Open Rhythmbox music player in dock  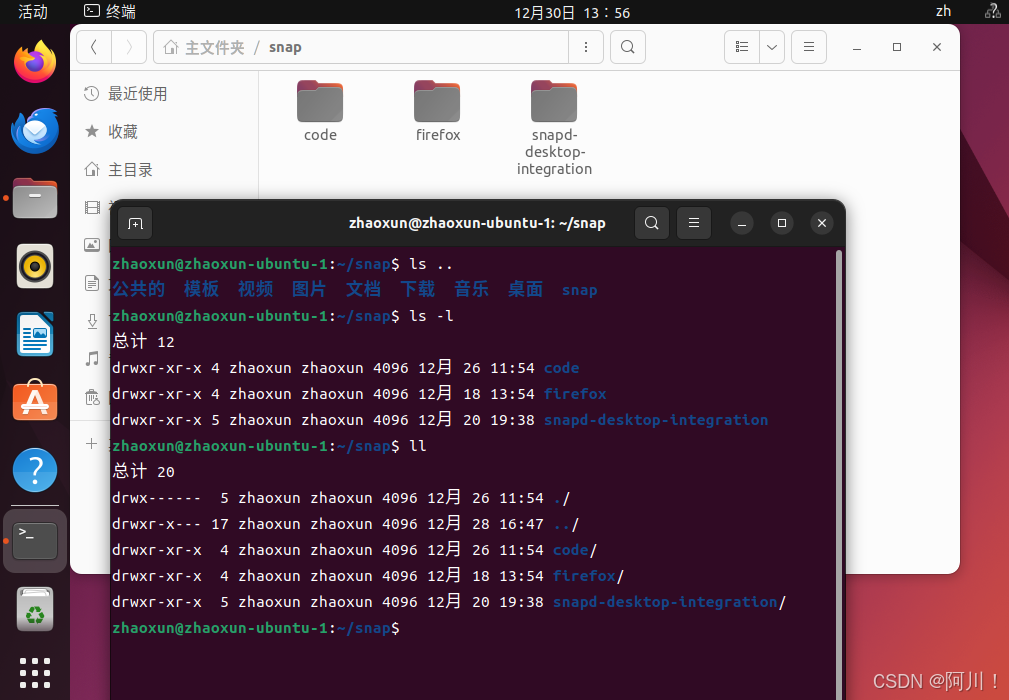(35, 266)
